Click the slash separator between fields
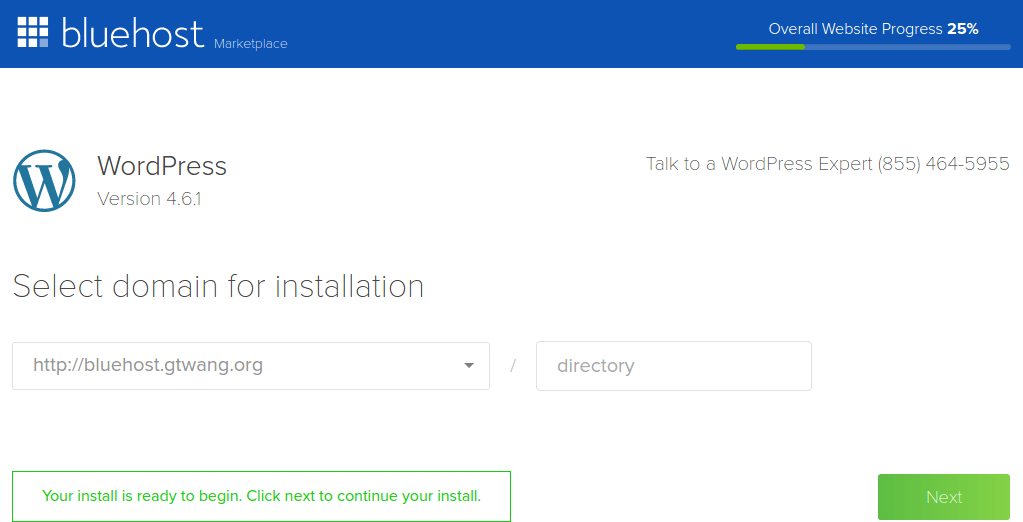This screenshot has width=1023, height=522. pyautogui.click(x=513, y=366)
